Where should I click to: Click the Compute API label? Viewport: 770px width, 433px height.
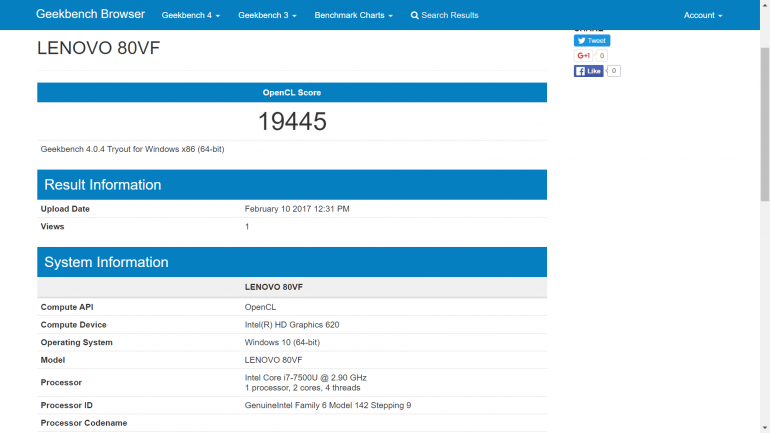(67, 307)
